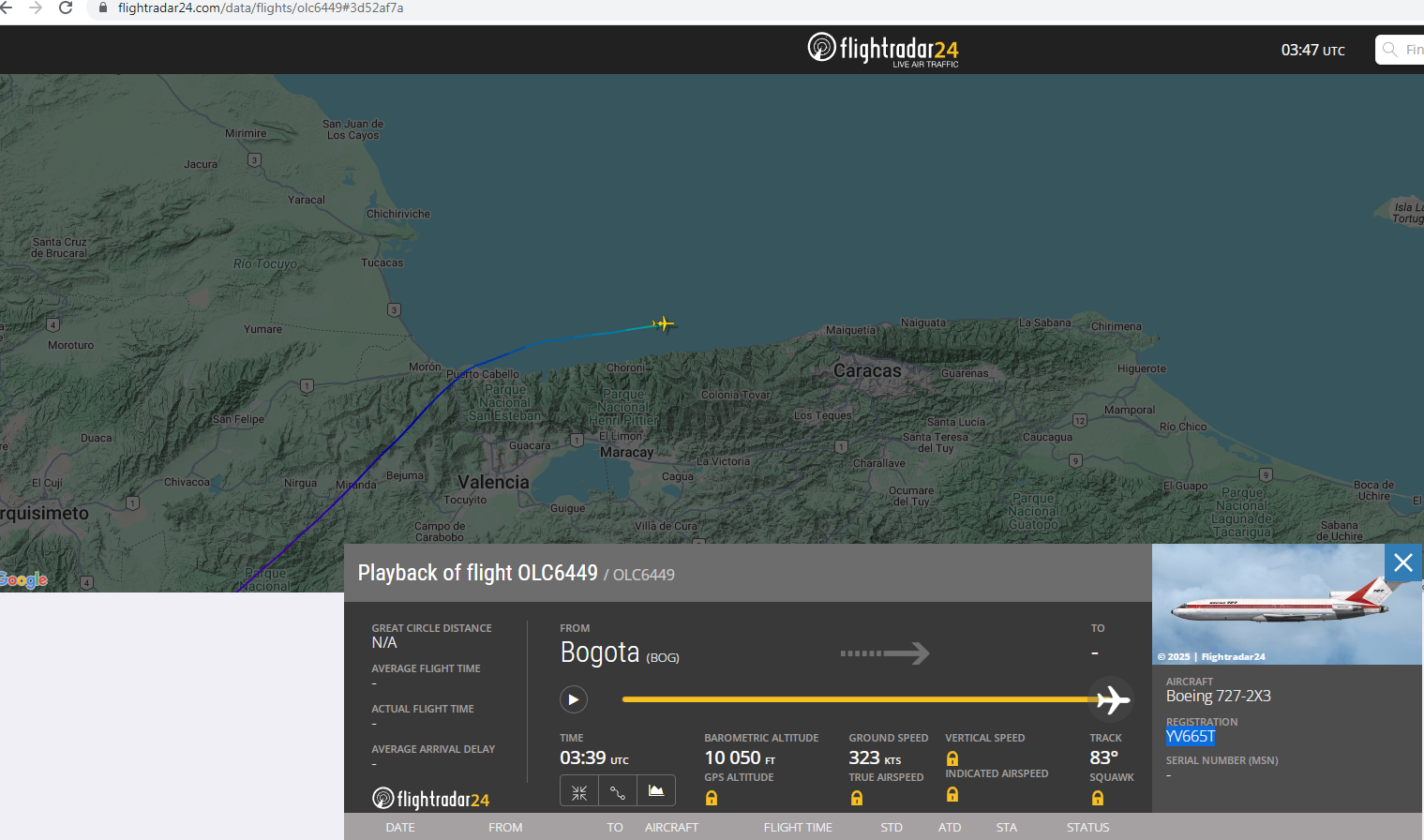Click the Maracay label on the map

[x=626, y=453]
